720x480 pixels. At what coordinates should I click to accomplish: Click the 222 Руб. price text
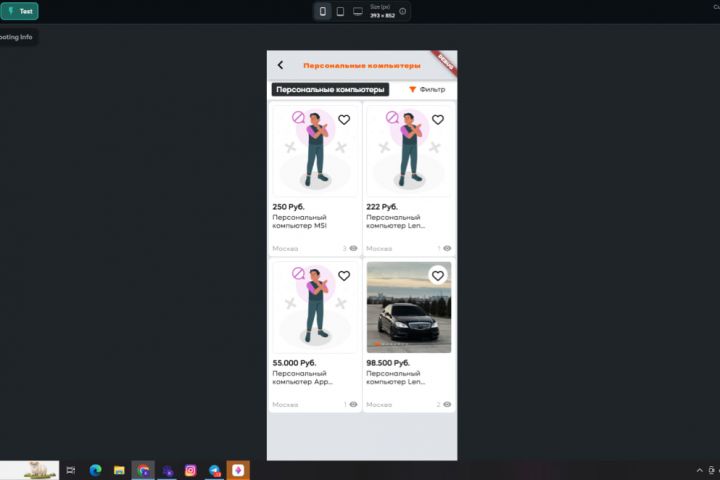tap(382, 207)
